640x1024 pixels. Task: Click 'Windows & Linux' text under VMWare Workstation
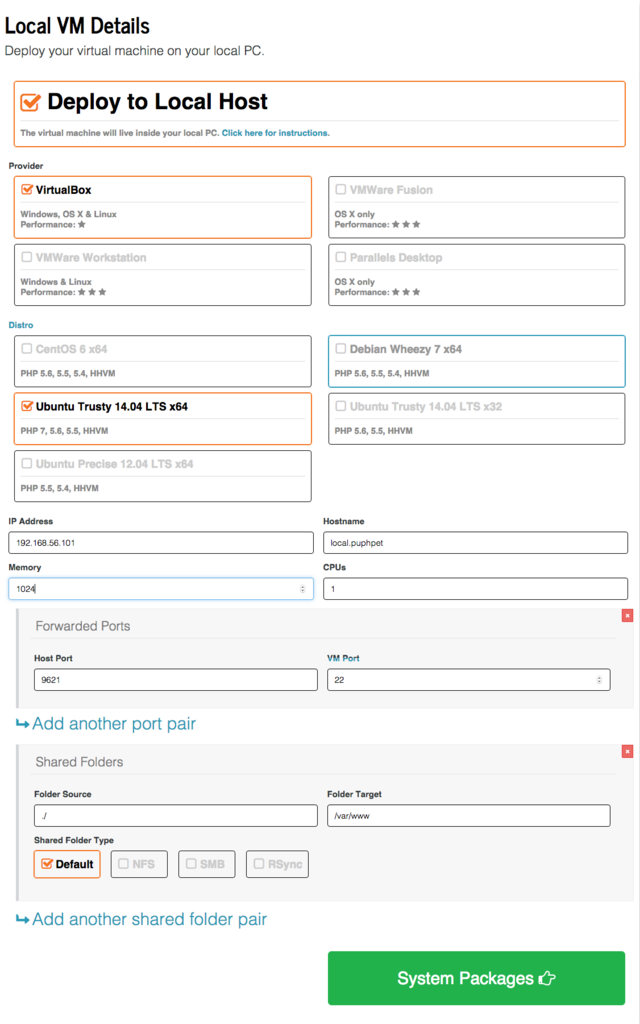pyautogui.click(x=56, y=282)
